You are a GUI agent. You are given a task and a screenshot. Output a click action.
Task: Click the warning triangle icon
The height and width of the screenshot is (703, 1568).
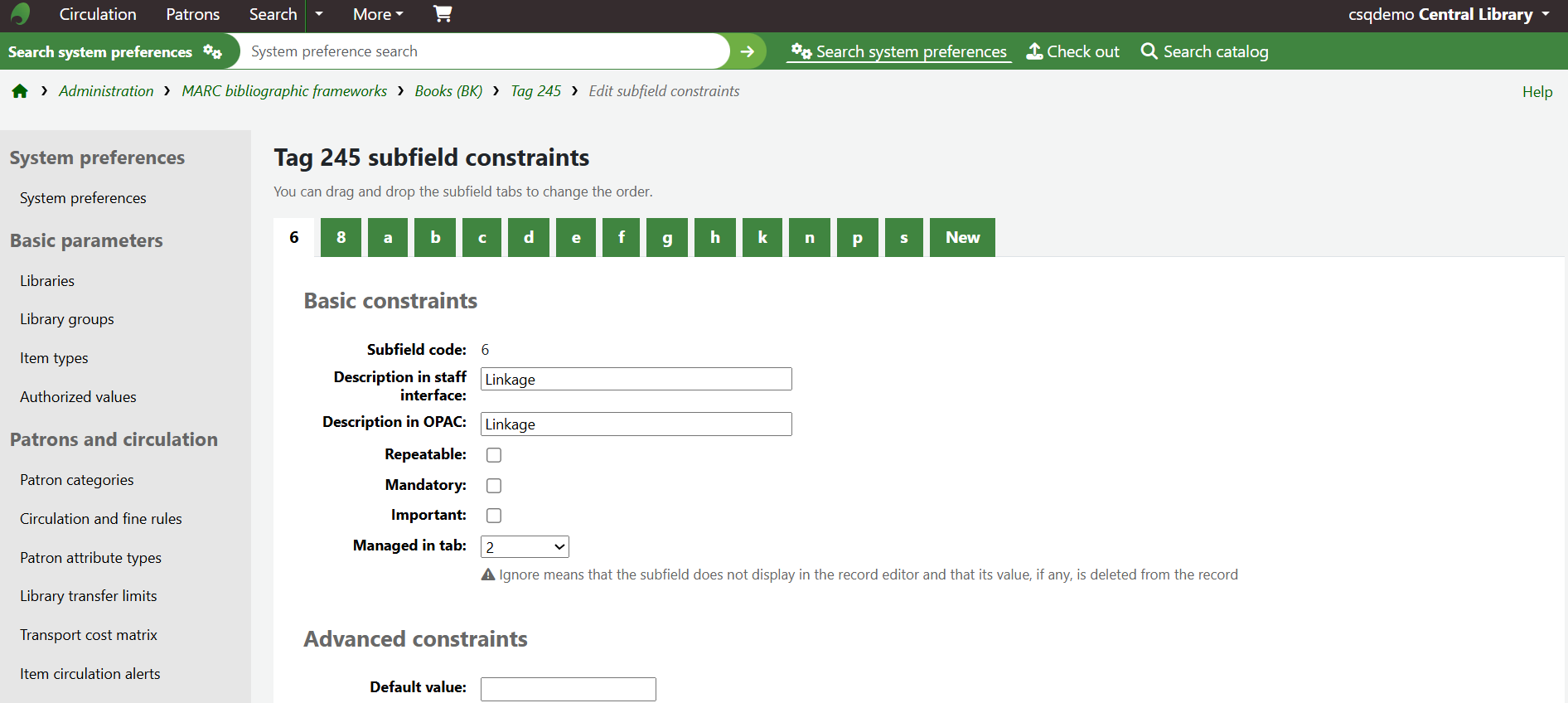coord(488,575)
